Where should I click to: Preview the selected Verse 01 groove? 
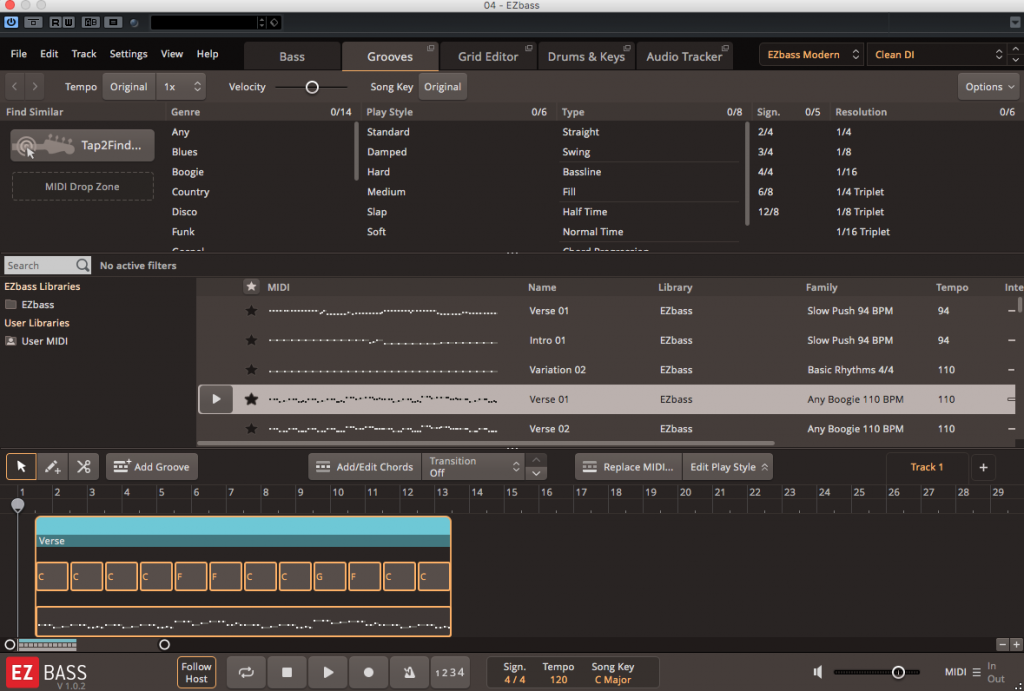click(x=216, y=399)
